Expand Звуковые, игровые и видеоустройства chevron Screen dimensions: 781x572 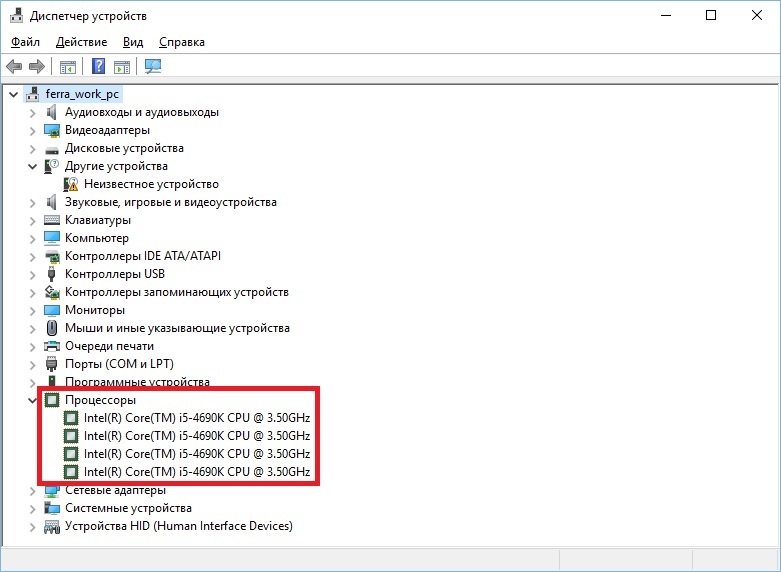pos(32,203)
